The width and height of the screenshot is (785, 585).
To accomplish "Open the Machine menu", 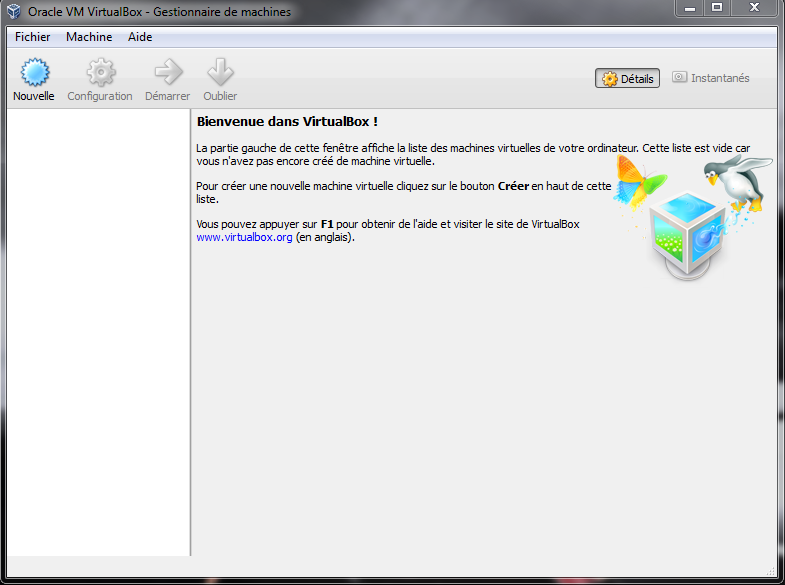I will [x=89, y=37].
